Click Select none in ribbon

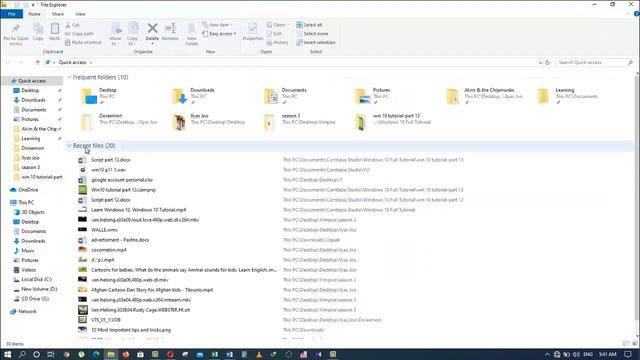[312, 34]
